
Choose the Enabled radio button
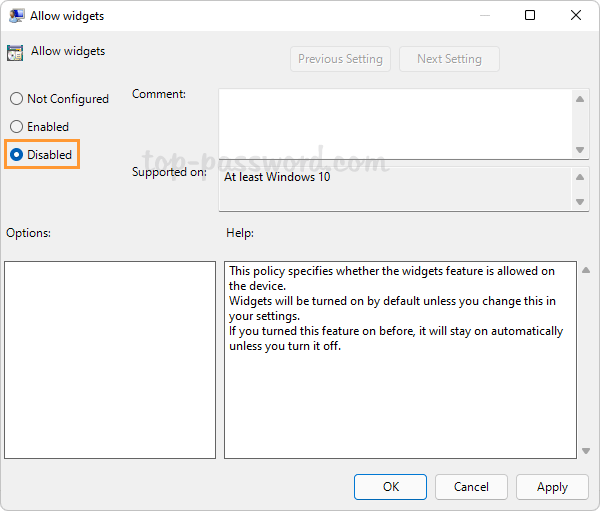17,127
